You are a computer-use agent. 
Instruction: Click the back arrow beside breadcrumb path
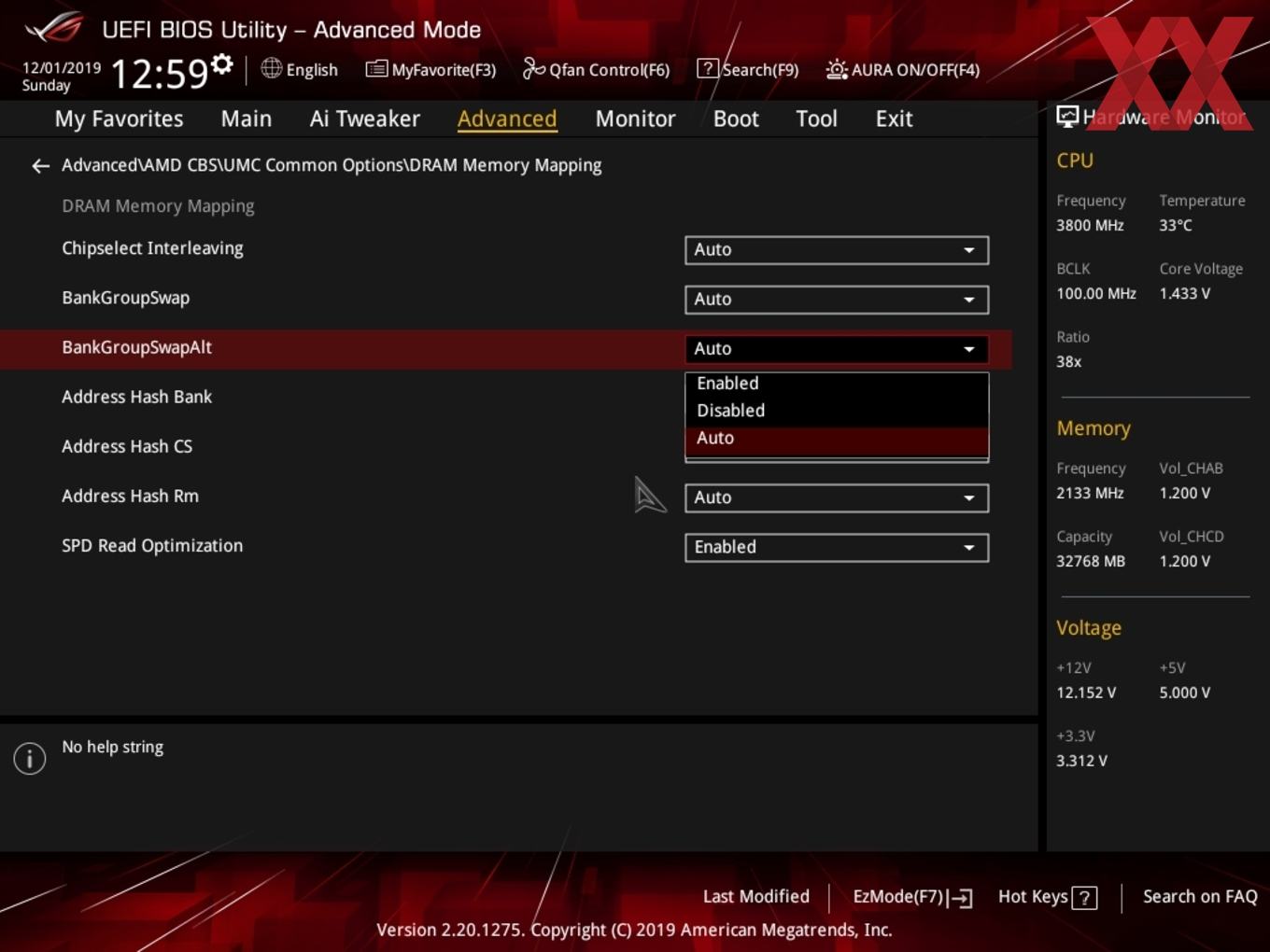tap(40, 166)
